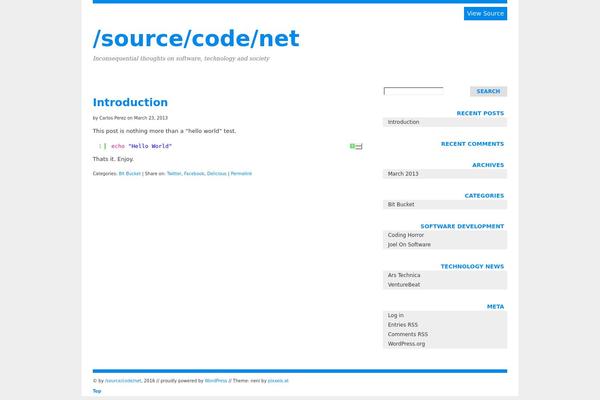The image size is (600, 400).
Task: Click the code block toolbar icon
Action: pyautogui.click(x=356, y=146)
